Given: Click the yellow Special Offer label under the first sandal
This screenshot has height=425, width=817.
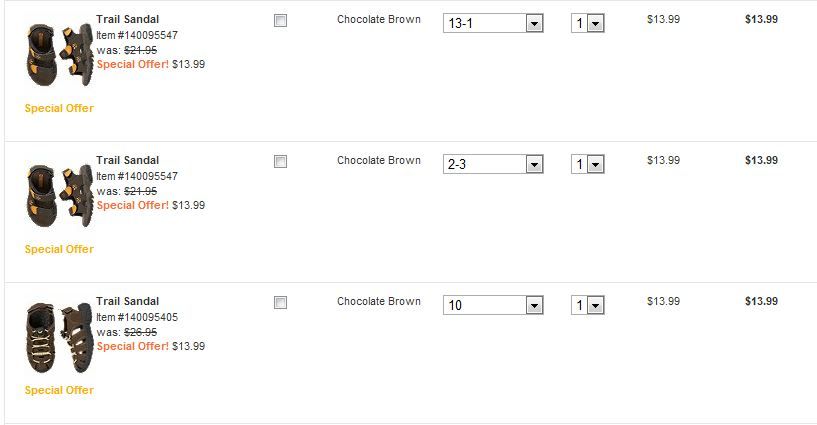Looking at the screenshot, I should (59, 108).
